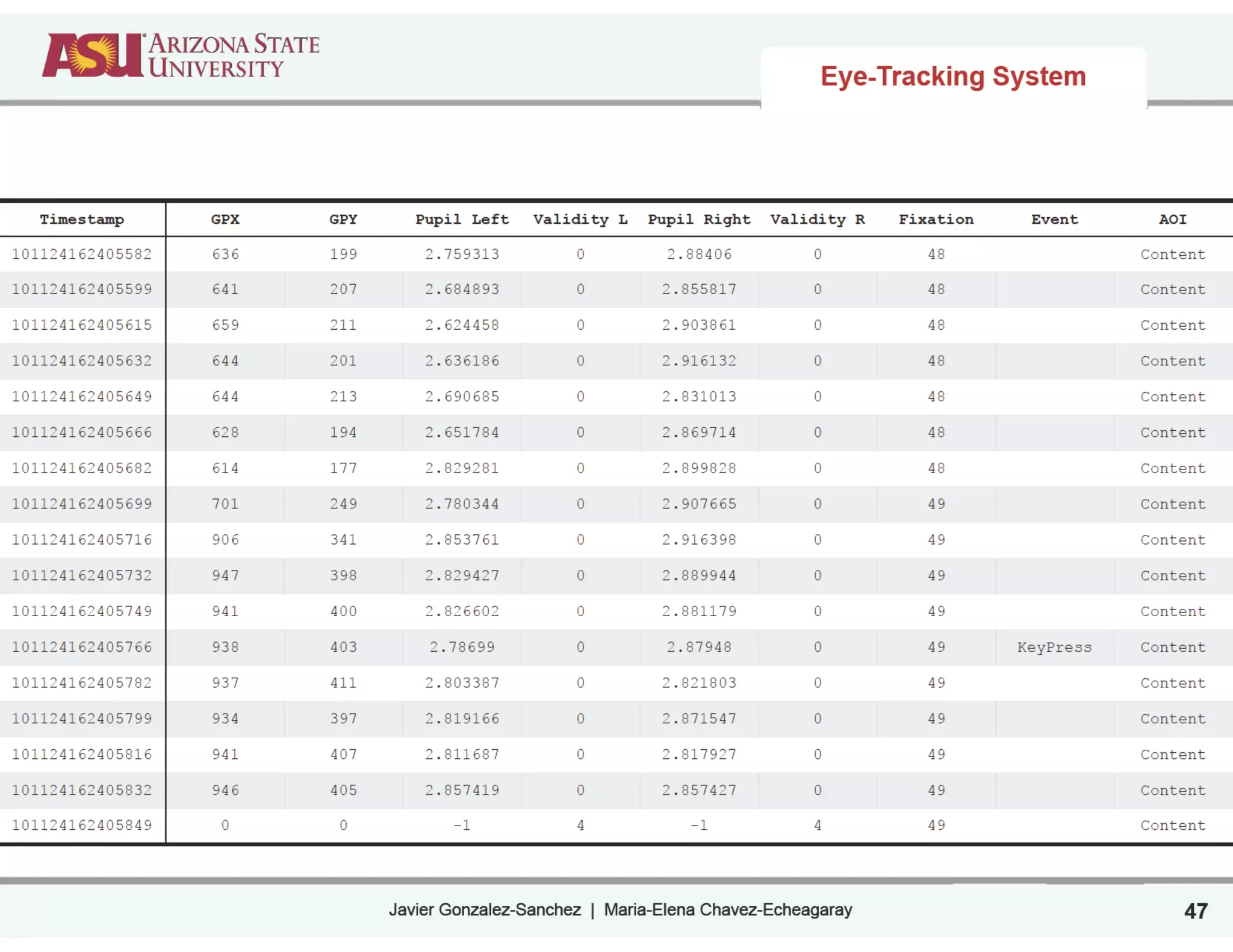This screenshot has height=952, width=1233.
Task: Click Fixation 48 in the 101124162405582 row
Action: (936, 254)
